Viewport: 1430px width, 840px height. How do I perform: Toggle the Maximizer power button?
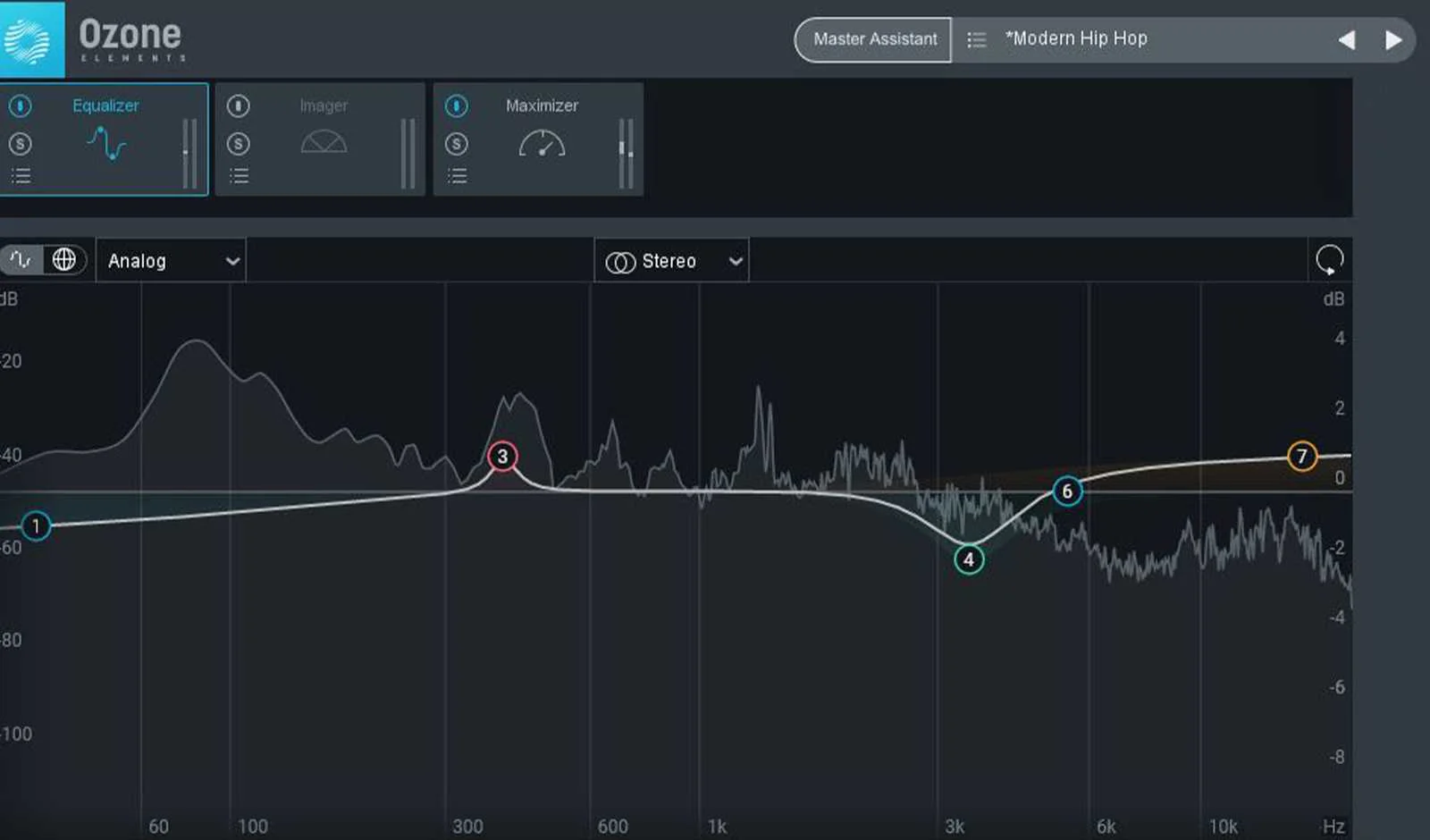coord(457,106)
